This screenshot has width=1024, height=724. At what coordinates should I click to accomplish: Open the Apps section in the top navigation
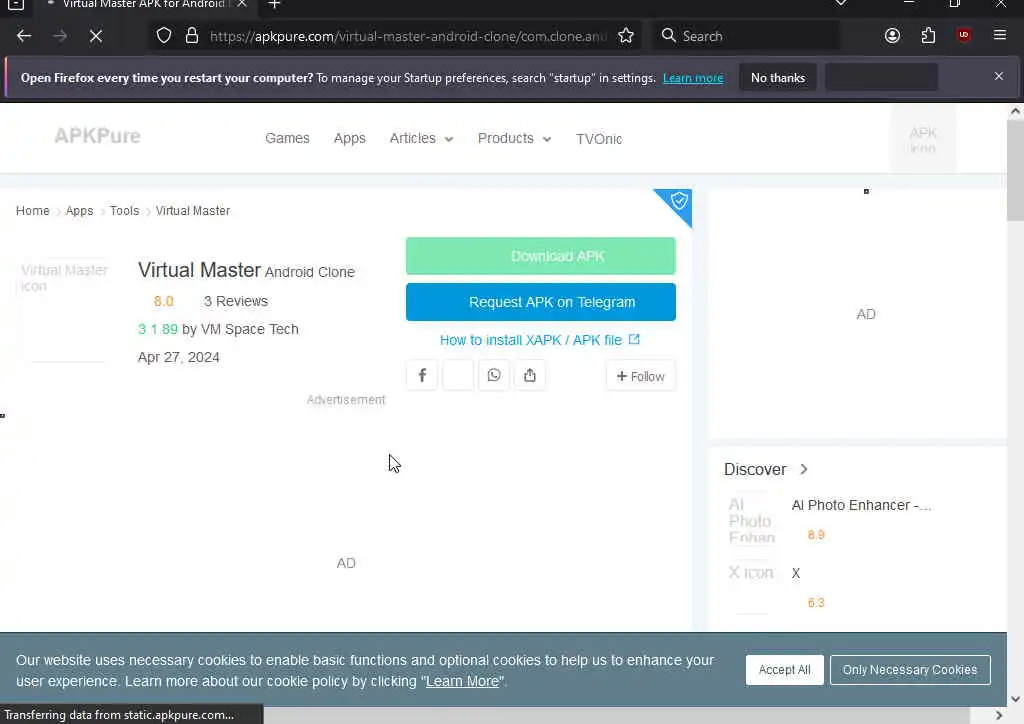tap(349, 138)
